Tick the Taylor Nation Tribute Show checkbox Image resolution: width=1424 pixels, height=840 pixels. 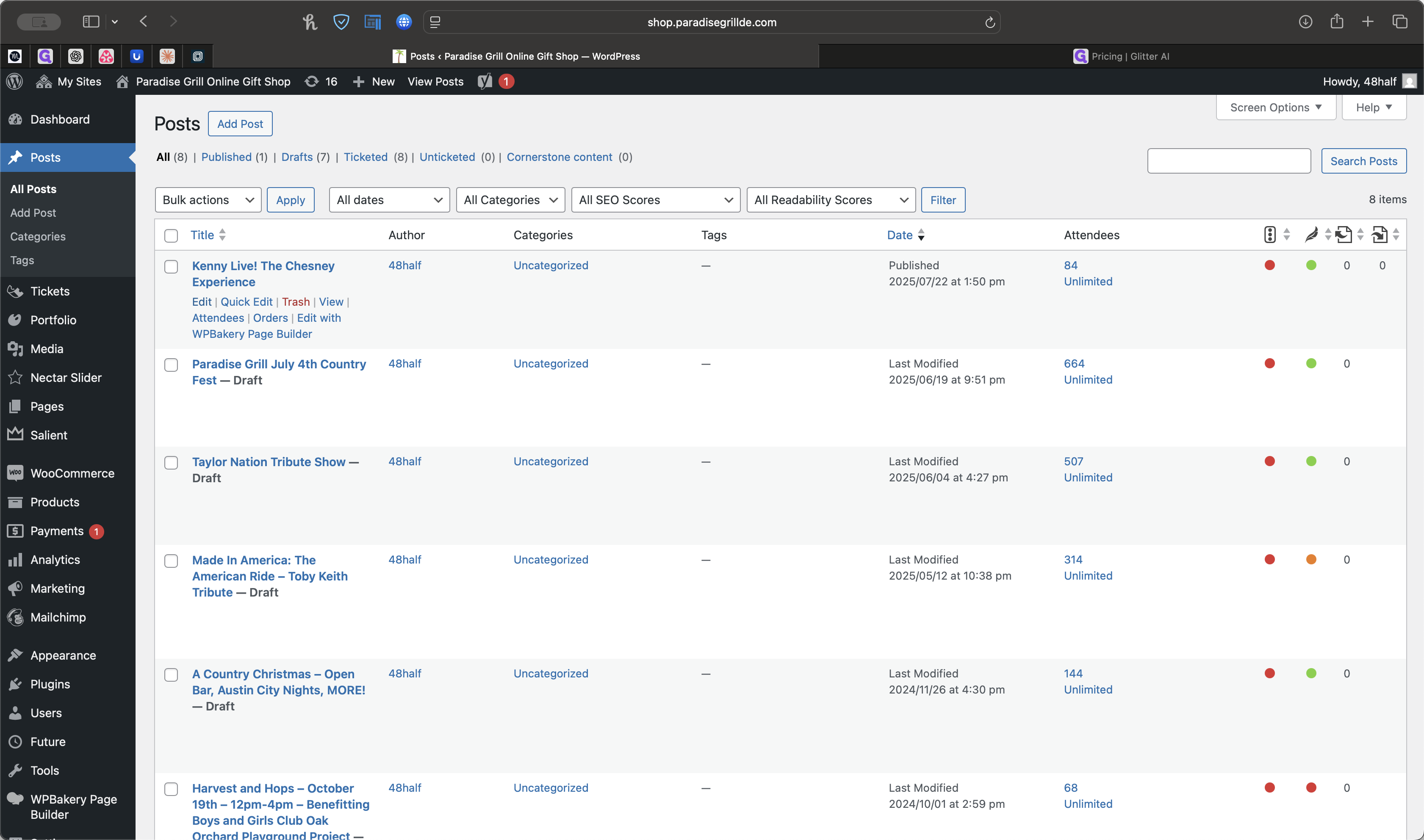(x=171, y=462)
